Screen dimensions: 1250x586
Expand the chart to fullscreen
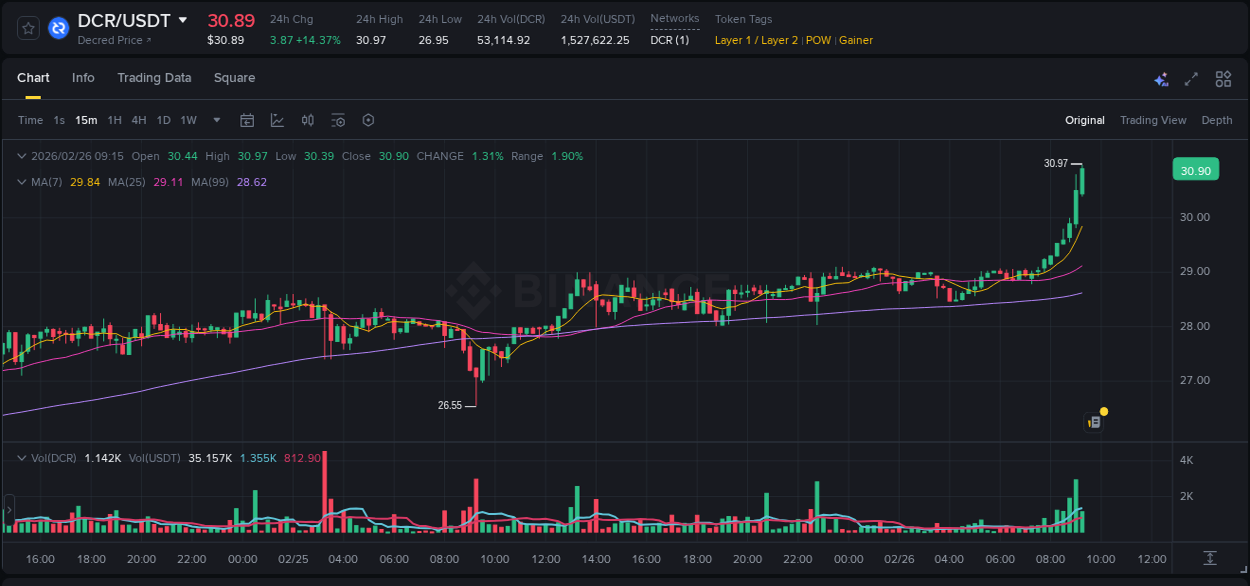coord(1190,78)
